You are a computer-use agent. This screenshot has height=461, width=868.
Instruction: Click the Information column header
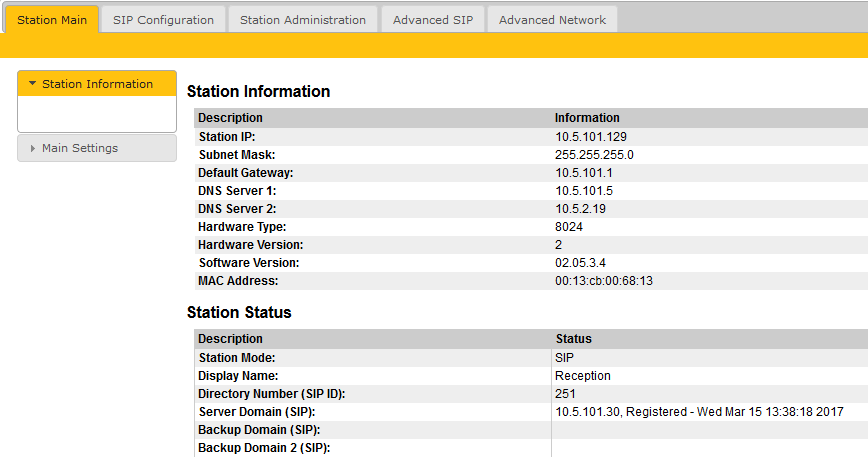(x=587, y=118)
